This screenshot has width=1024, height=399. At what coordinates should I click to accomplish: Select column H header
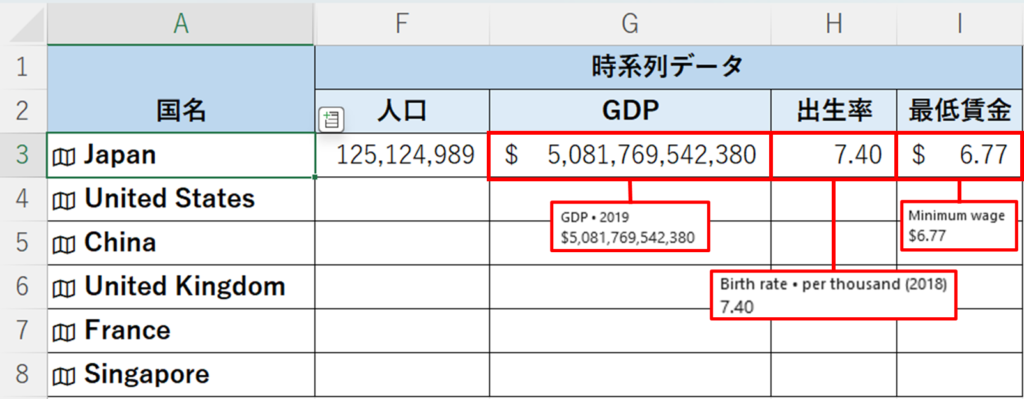[834, 23]
